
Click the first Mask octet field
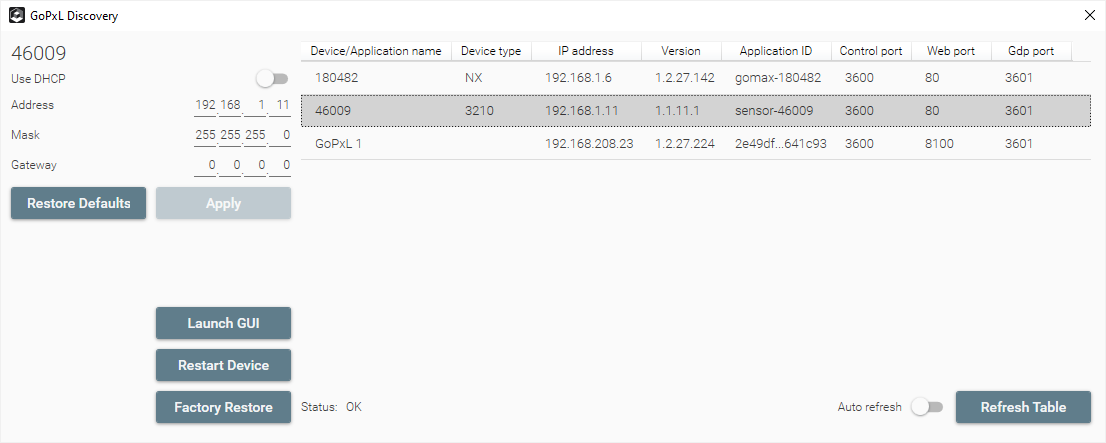click(x=206, y=135)
